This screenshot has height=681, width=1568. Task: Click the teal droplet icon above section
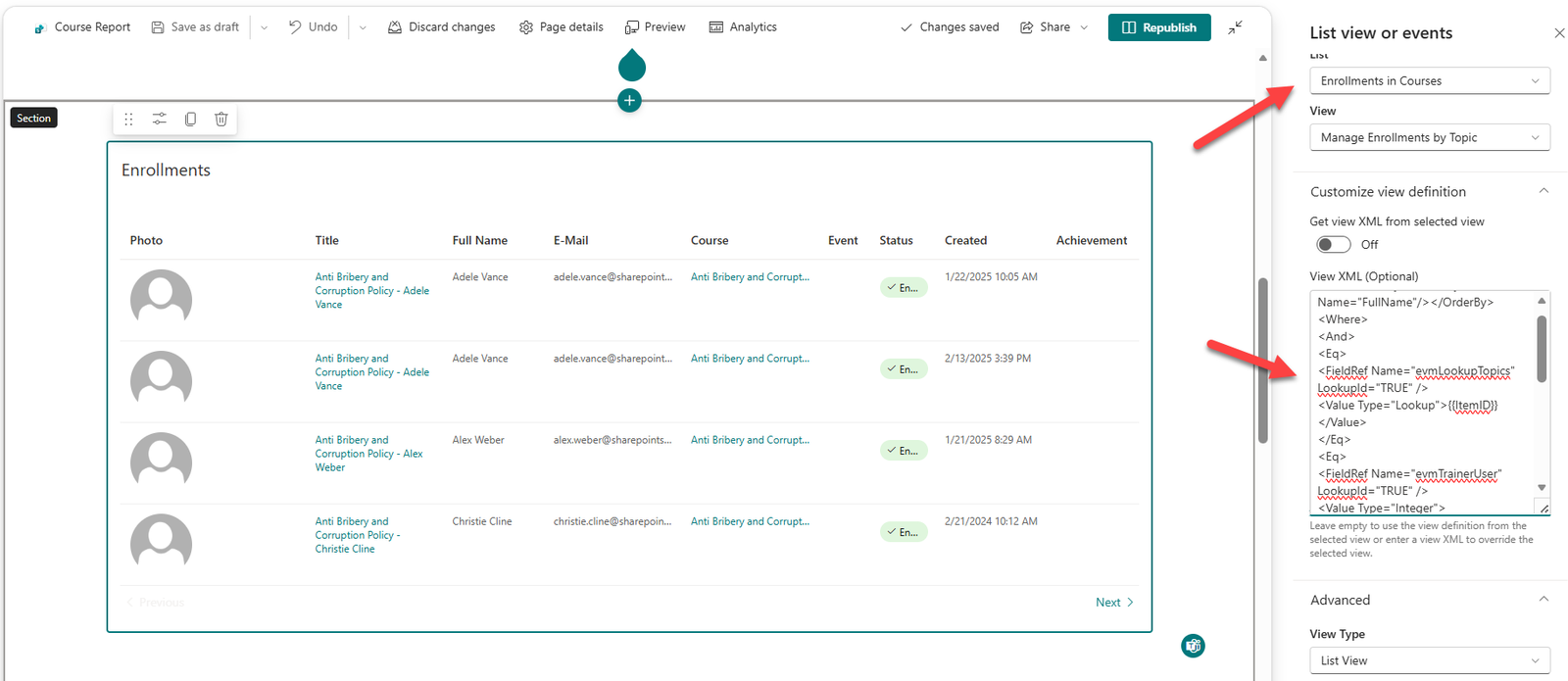tap(632, 65)
